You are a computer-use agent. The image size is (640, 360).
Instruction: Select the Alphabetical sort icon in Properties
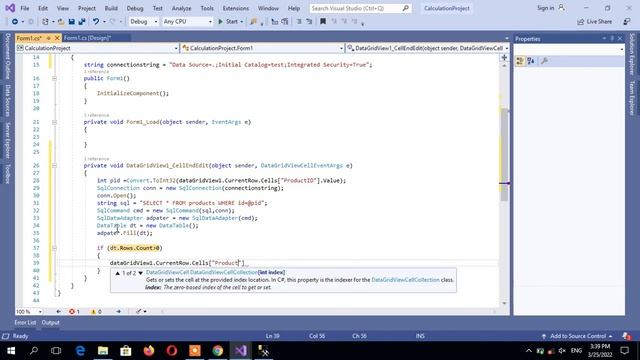coord(531,61)
